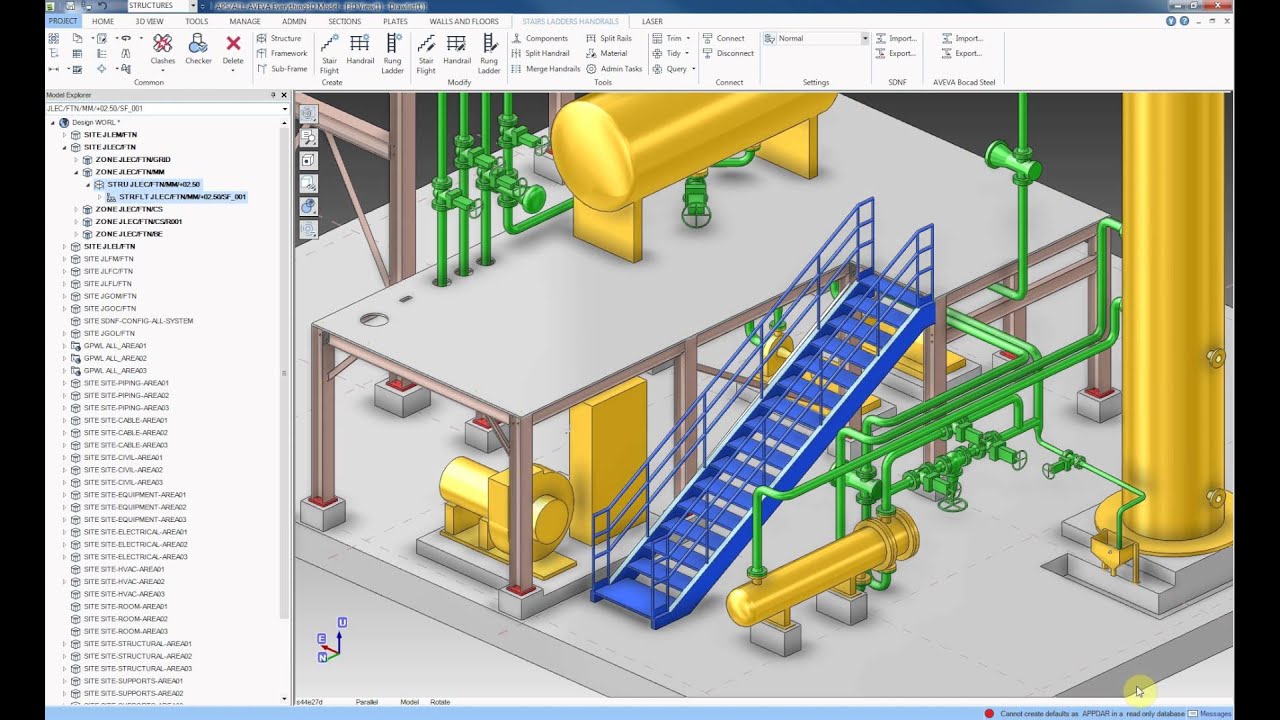Collapse ZONE JLEC/FTN/MM node
1280x720 pixels.
[x=76, y=172]
